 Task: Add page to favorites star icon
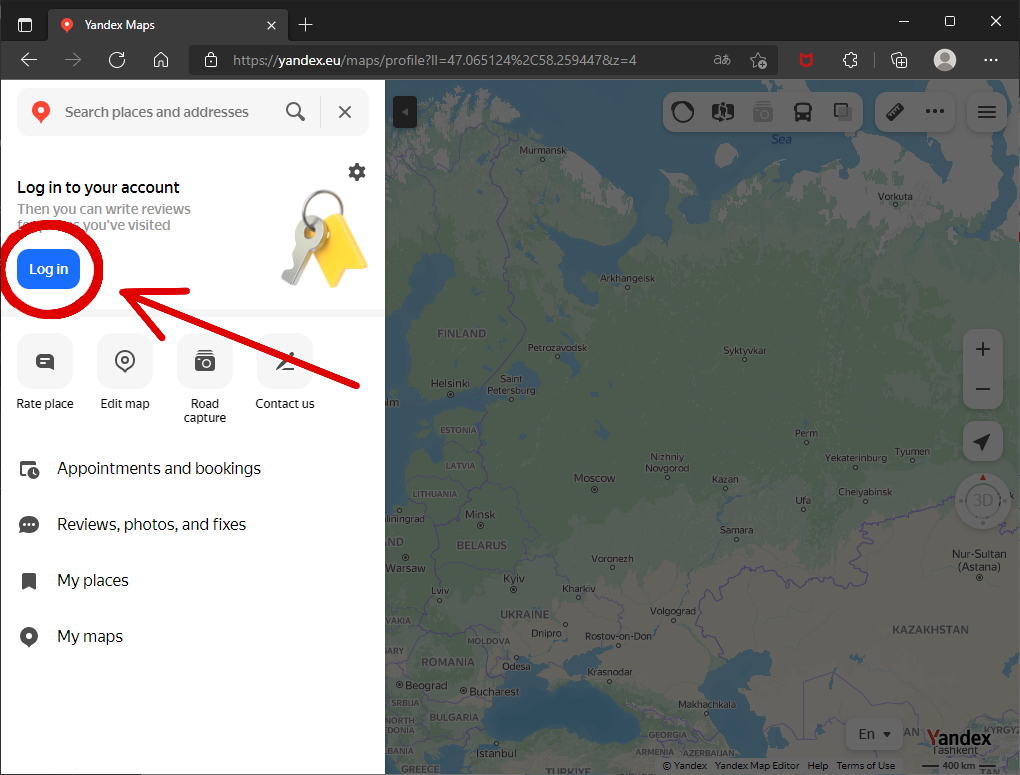(x=758, y=61)
